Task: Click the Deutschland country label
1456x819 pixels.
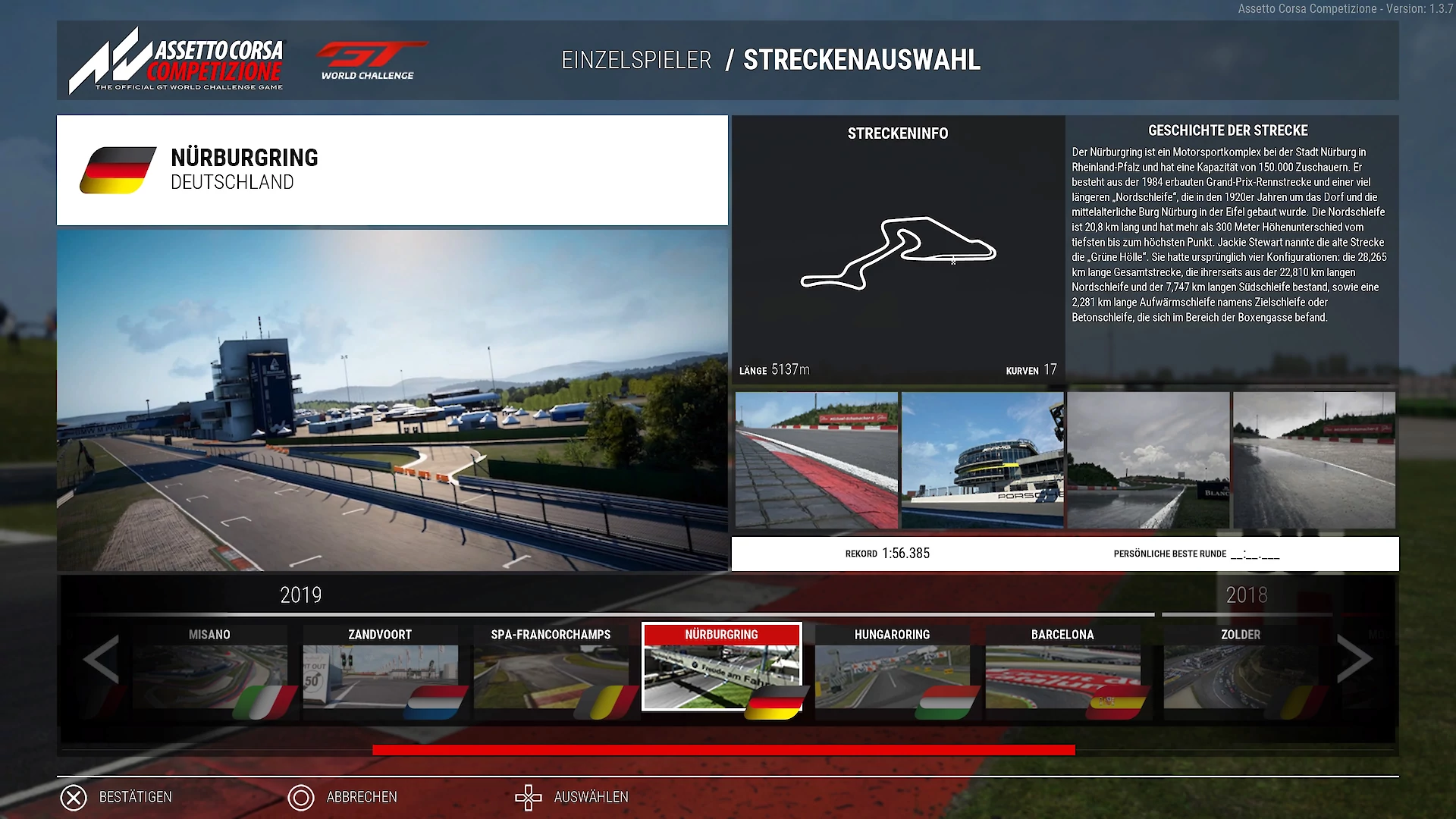Action: click(232, 183)
